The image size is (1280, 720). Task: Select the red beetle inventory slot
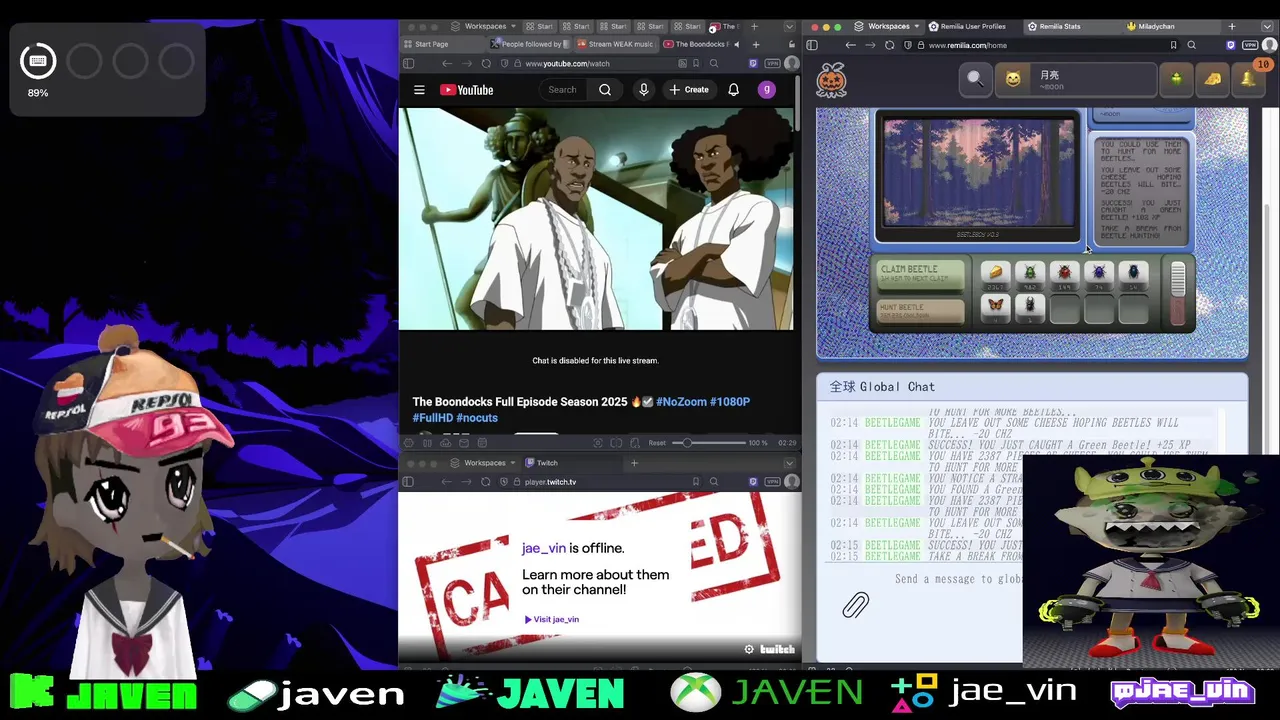tap(1064, 274)
